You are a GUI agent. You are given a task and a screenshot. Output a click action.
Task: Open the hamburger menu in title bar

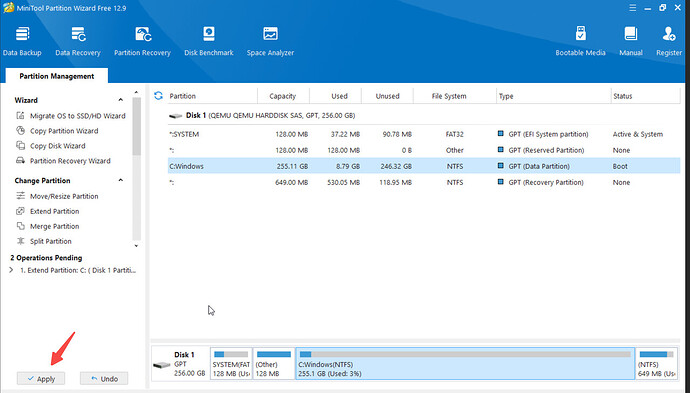632,8
